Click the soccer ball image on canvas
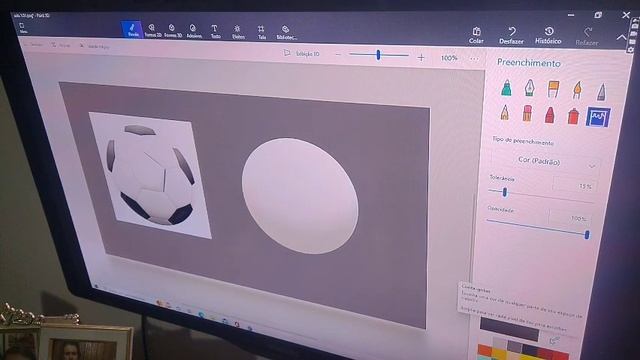The width and height of the screenshot is (640, 360). pos(150,175)
